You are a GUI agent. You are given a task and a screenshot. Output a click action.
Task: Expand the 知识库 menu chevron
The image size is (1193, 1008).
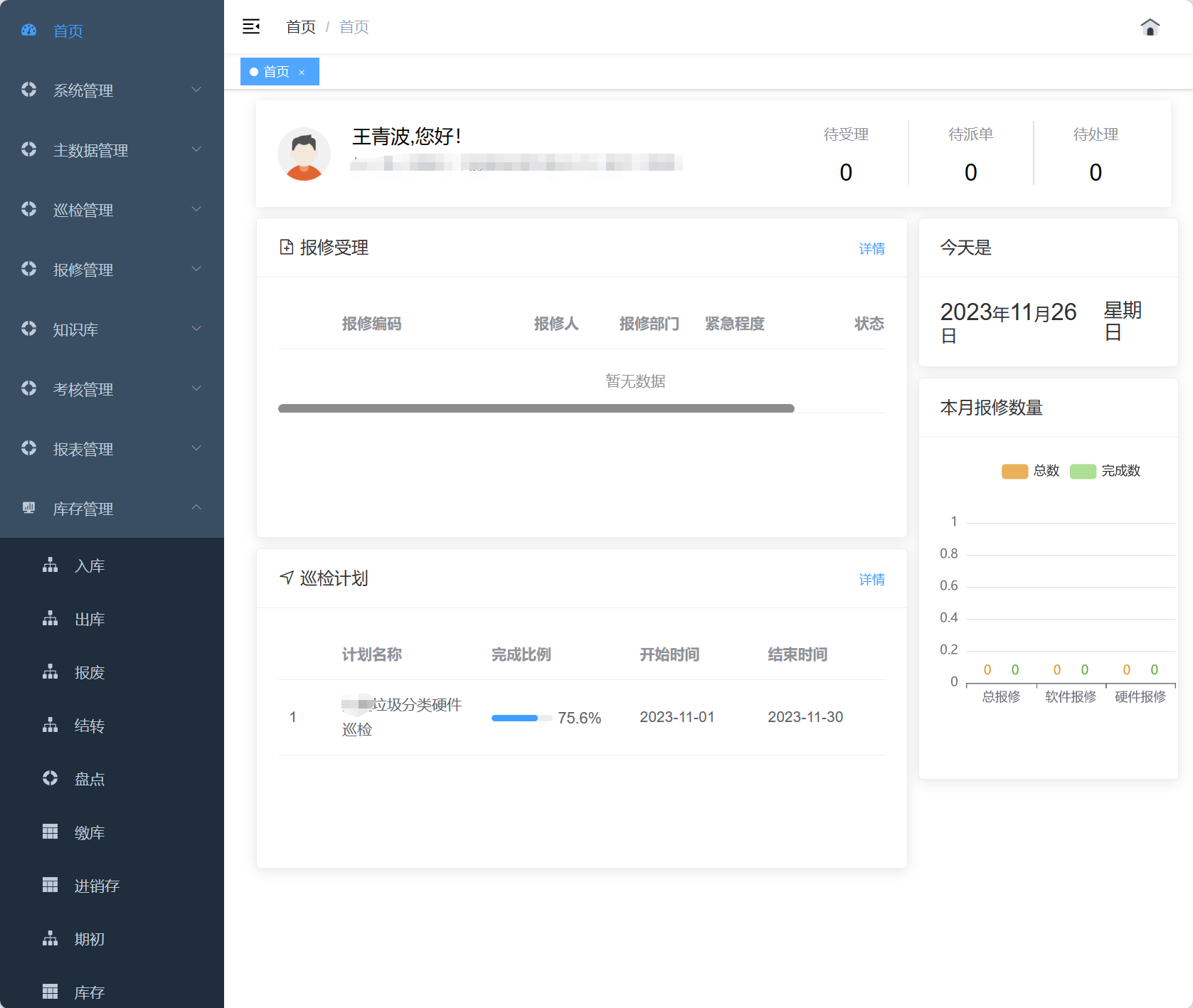coord(196,329)
